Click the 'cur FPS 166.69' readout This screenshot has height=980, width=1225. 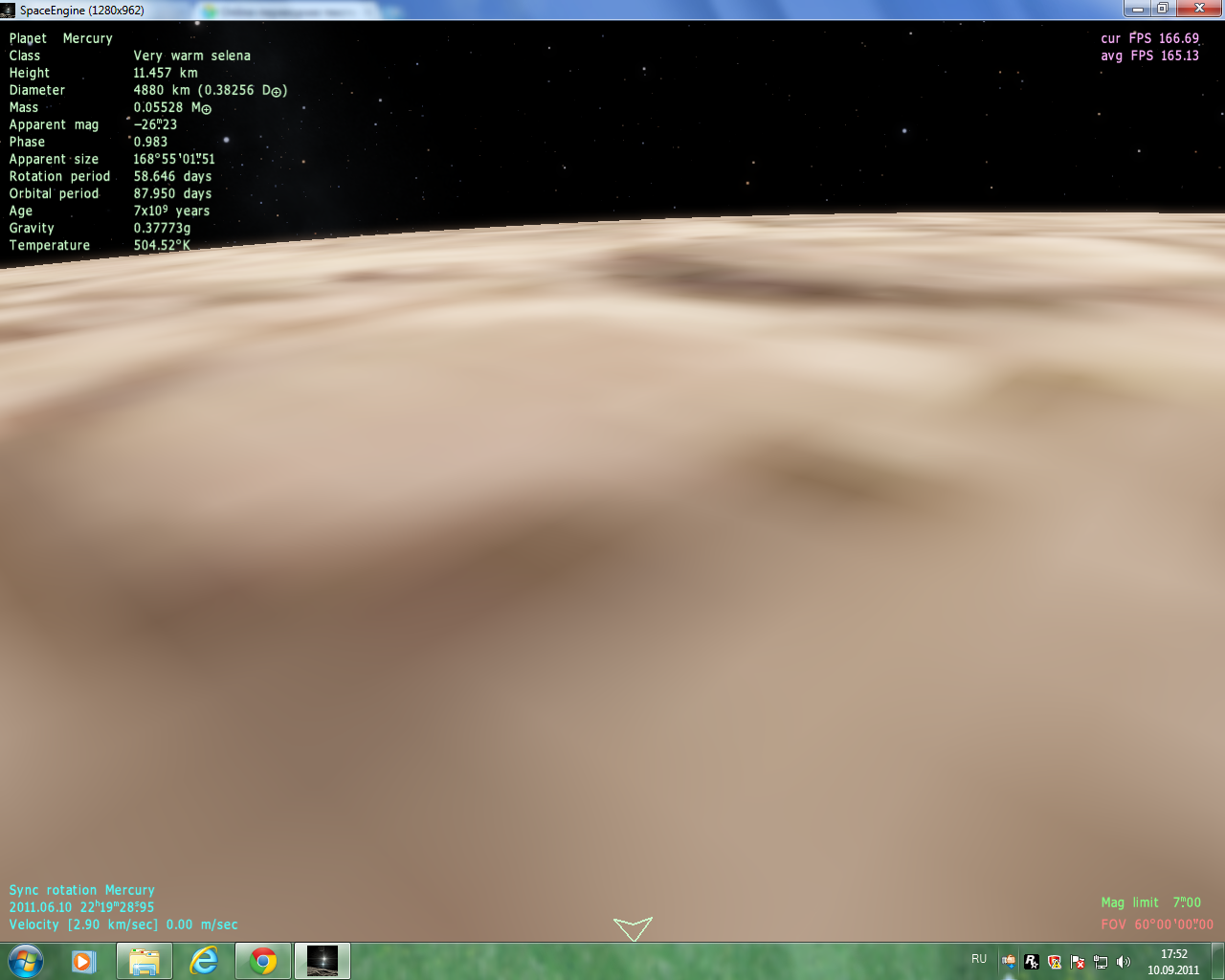[x=1149, y=38]
